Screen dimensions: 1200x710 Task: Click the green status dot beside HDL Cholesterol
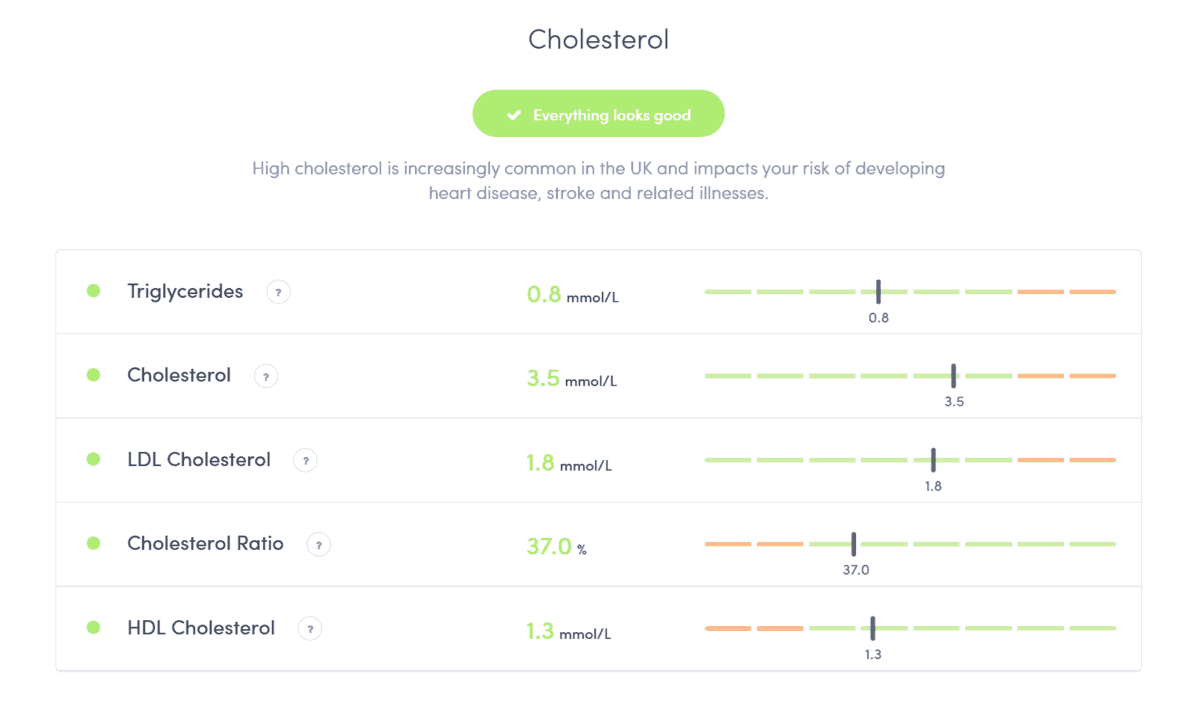point(94,628)
